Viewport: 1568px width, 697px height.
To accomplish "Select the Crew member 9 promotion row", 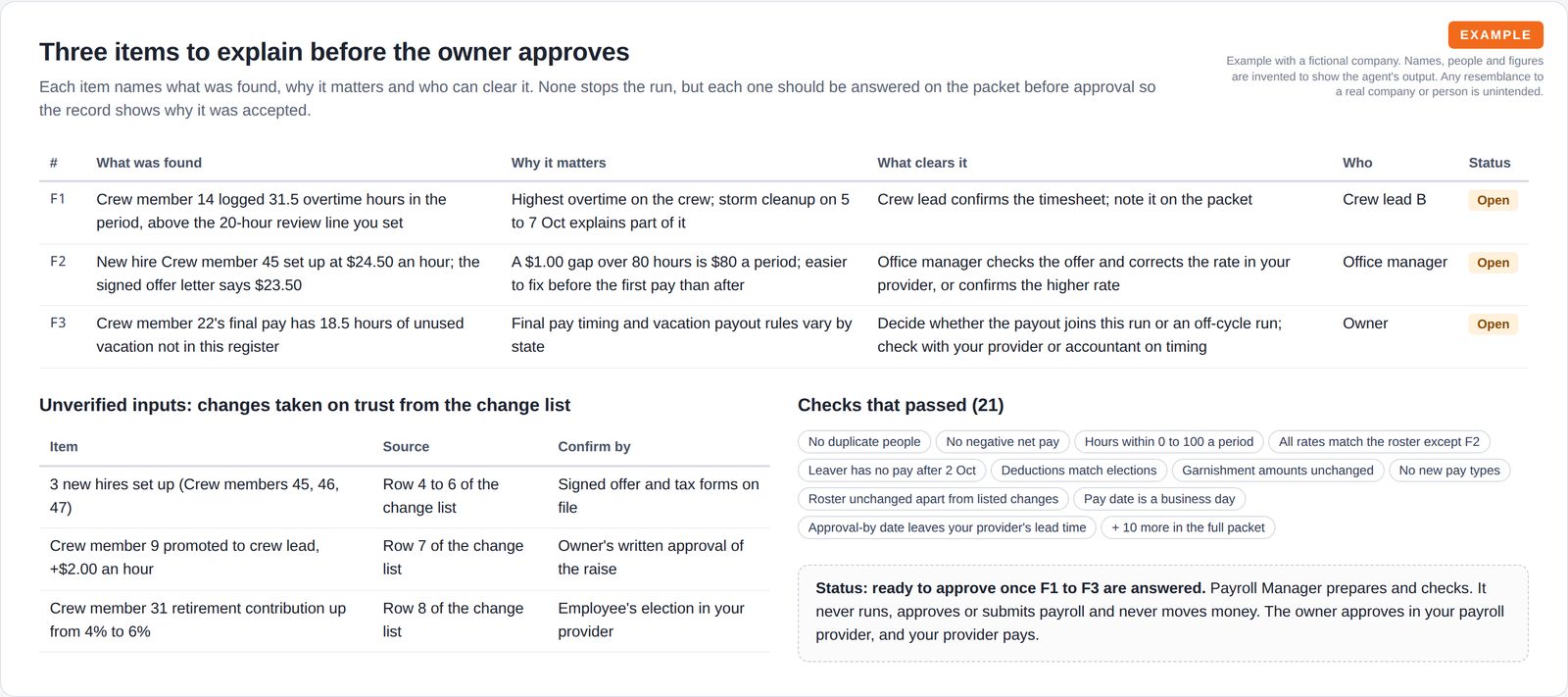I will pos(405,558).
